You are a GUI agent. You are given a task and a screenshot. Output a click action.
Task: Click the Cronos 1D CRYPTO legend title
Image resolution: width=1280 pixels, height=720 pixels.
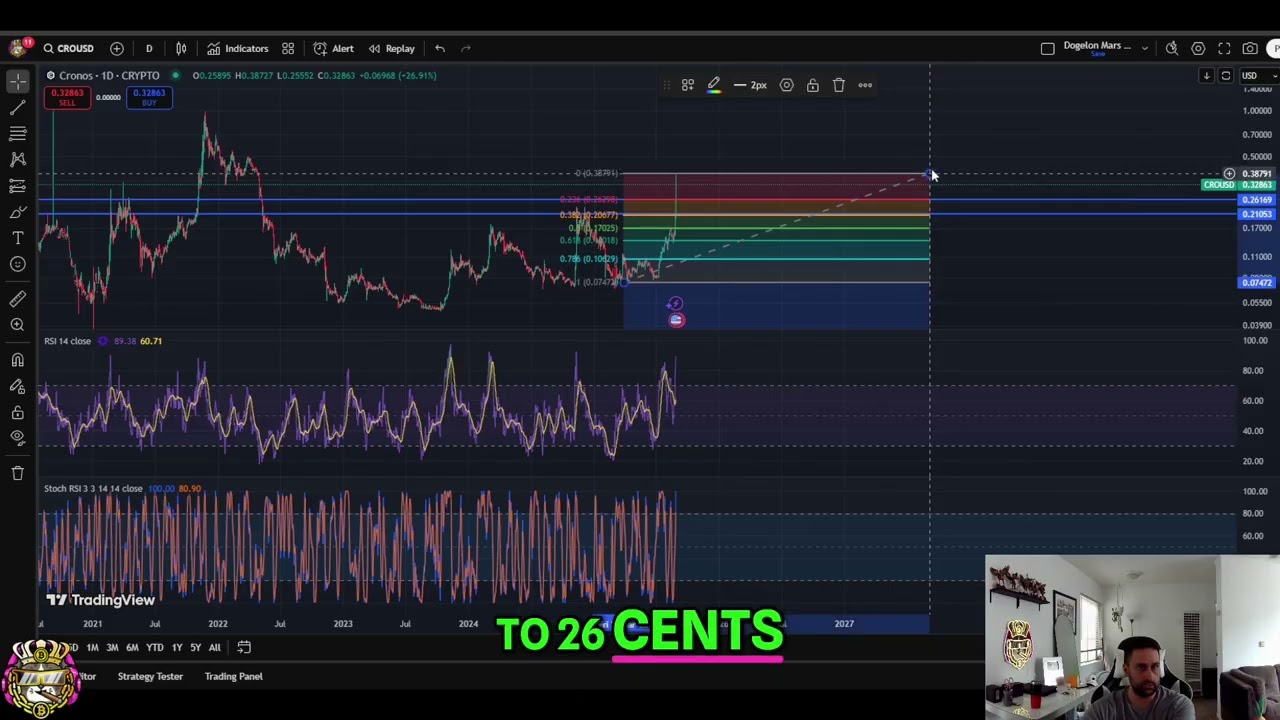[108, 75]
